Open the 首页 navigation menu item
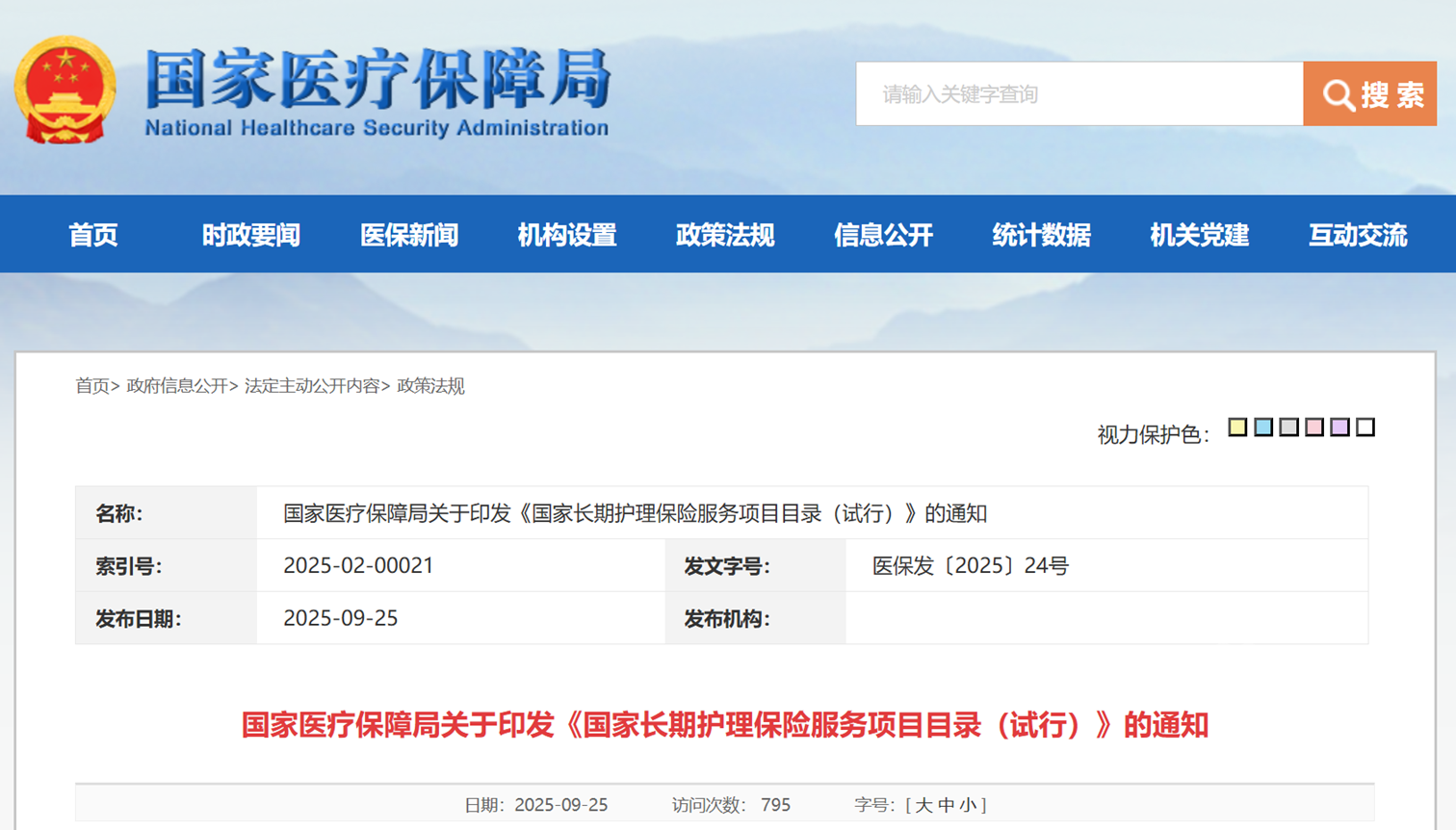Viewport: 1456px width, 830px height. 93,235
